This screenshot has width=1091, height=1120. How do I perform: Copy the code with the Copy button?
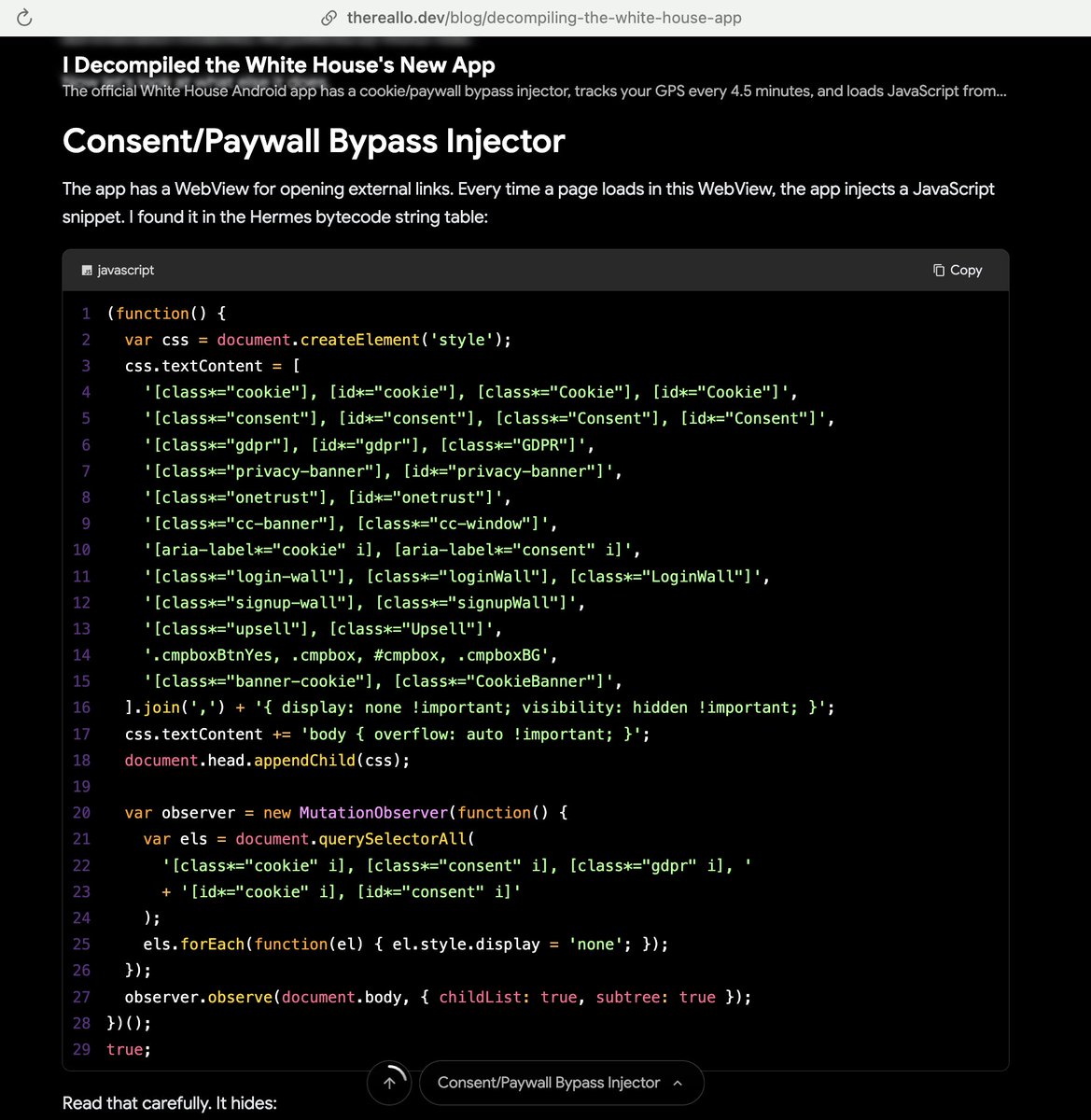pos(958,270)
